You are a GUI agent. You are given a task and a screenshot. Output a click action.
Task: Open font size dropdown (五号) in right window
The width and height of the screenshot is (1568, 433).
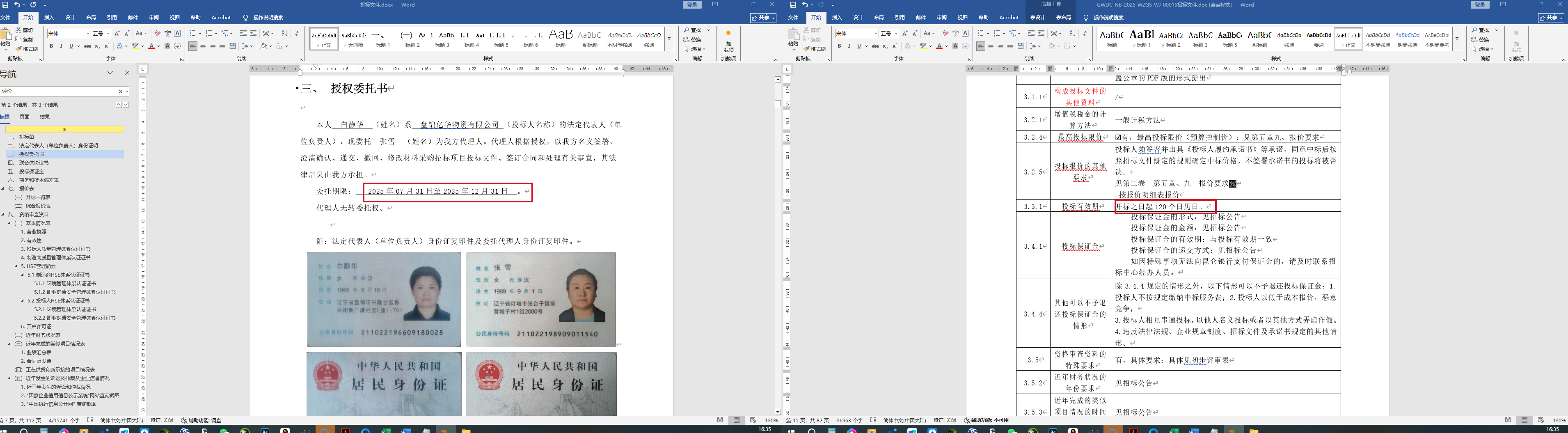[x=896, y=34]
